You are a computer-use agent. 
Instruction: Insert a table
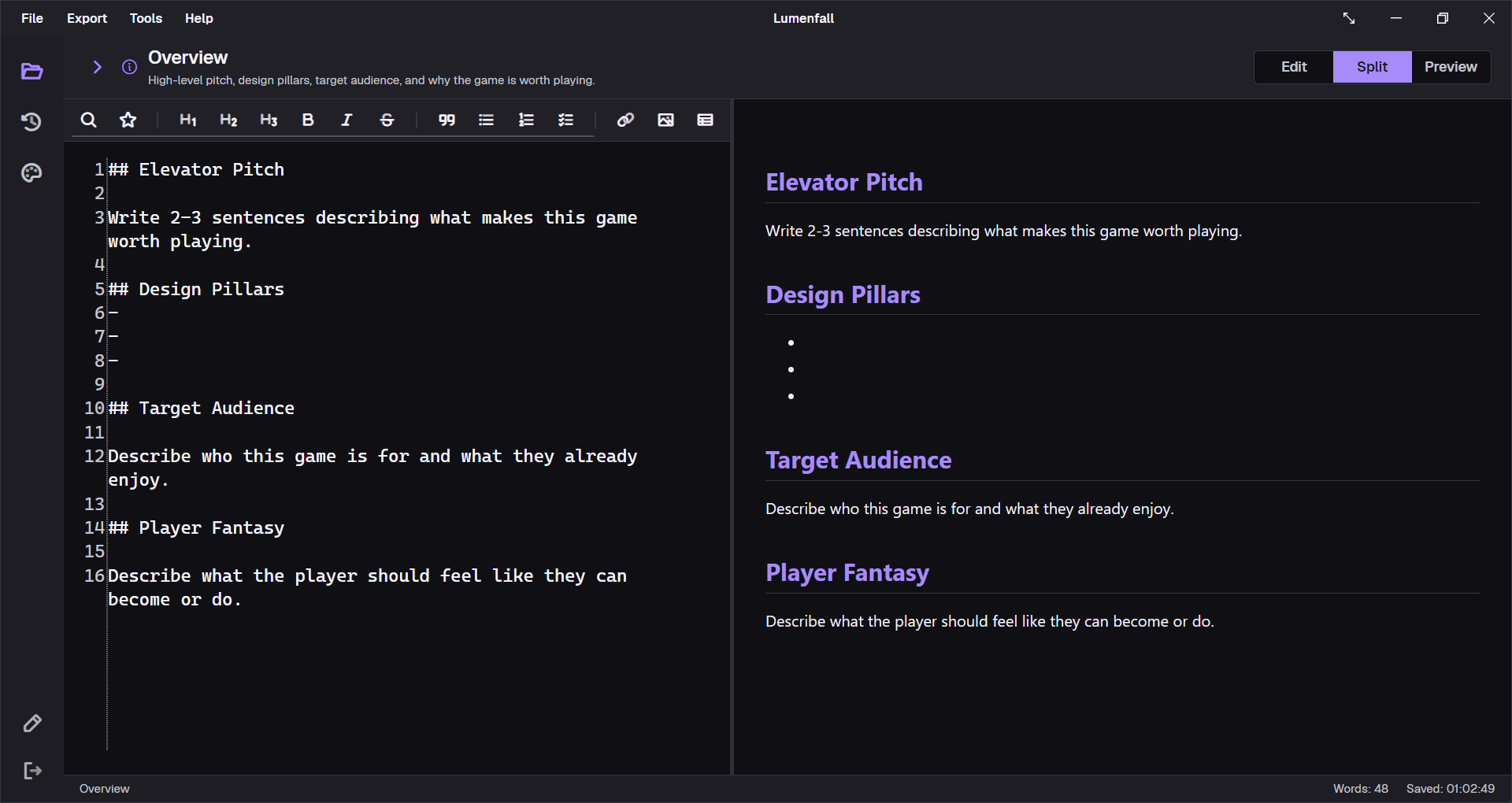705,120
